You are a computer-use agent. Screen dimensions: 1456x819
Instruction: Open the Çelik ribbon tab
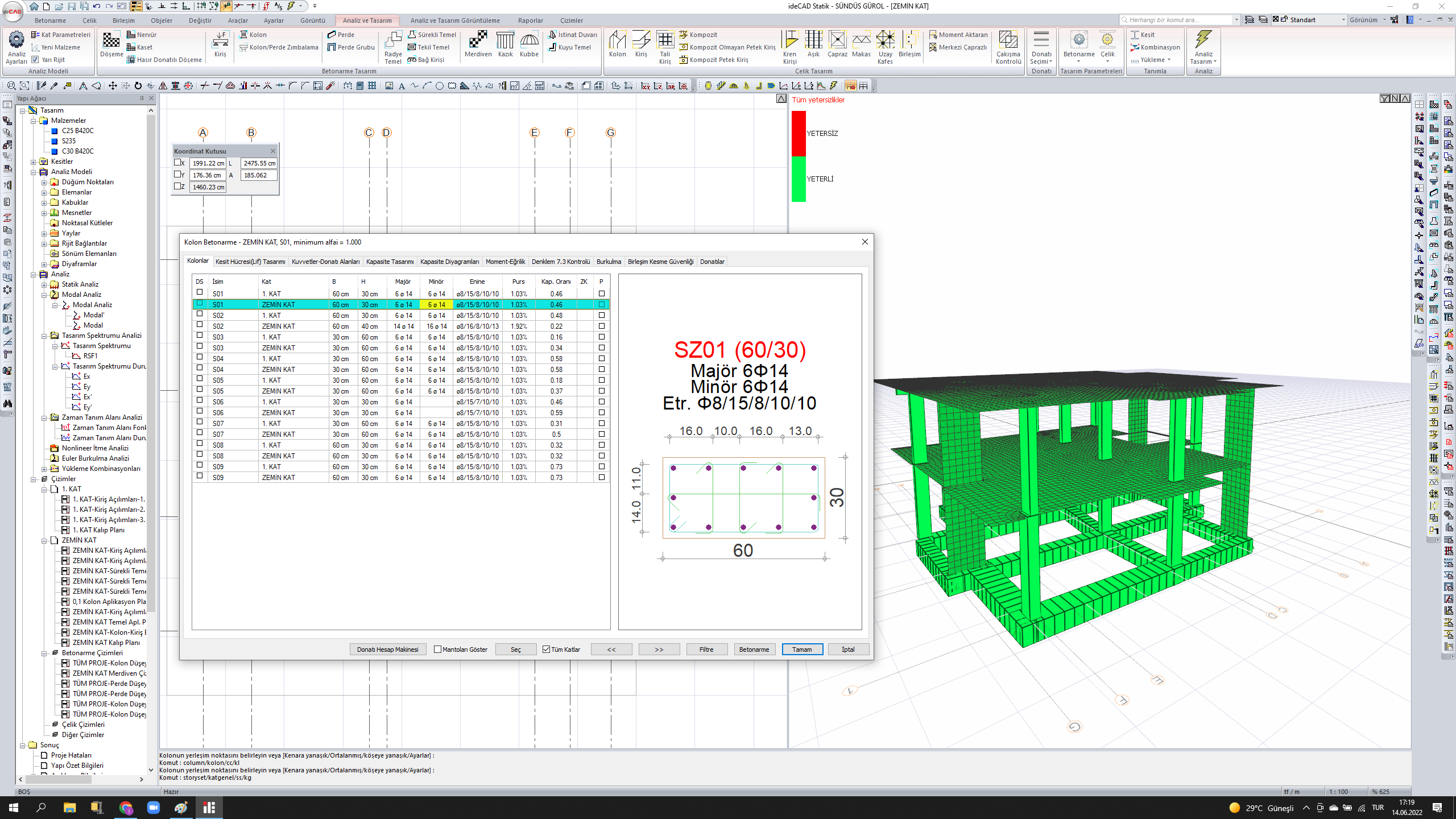(89, 20)
